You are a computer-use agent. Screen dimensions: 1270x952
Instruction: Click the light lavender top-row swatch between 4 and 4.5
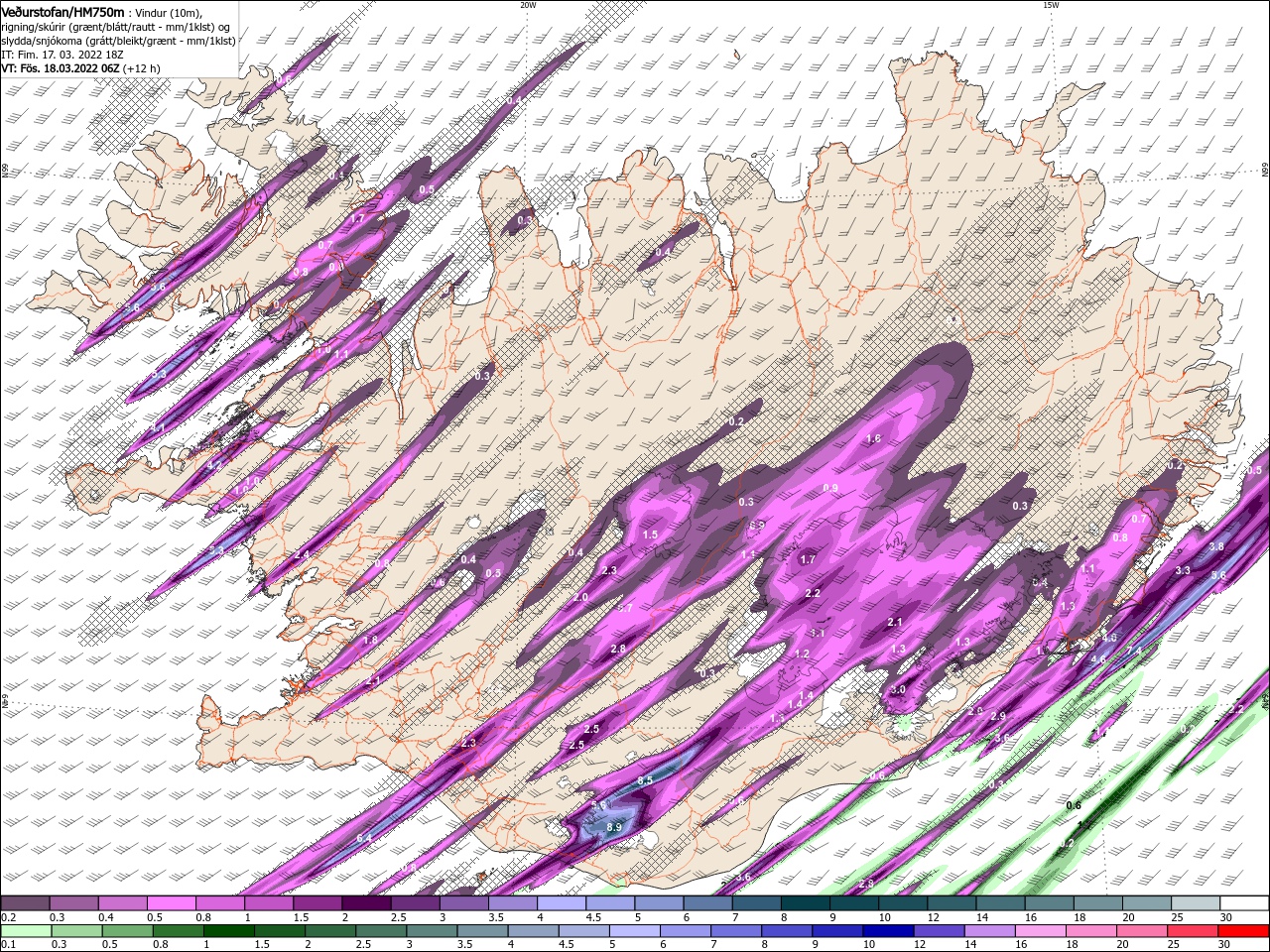tap(562, 903)
